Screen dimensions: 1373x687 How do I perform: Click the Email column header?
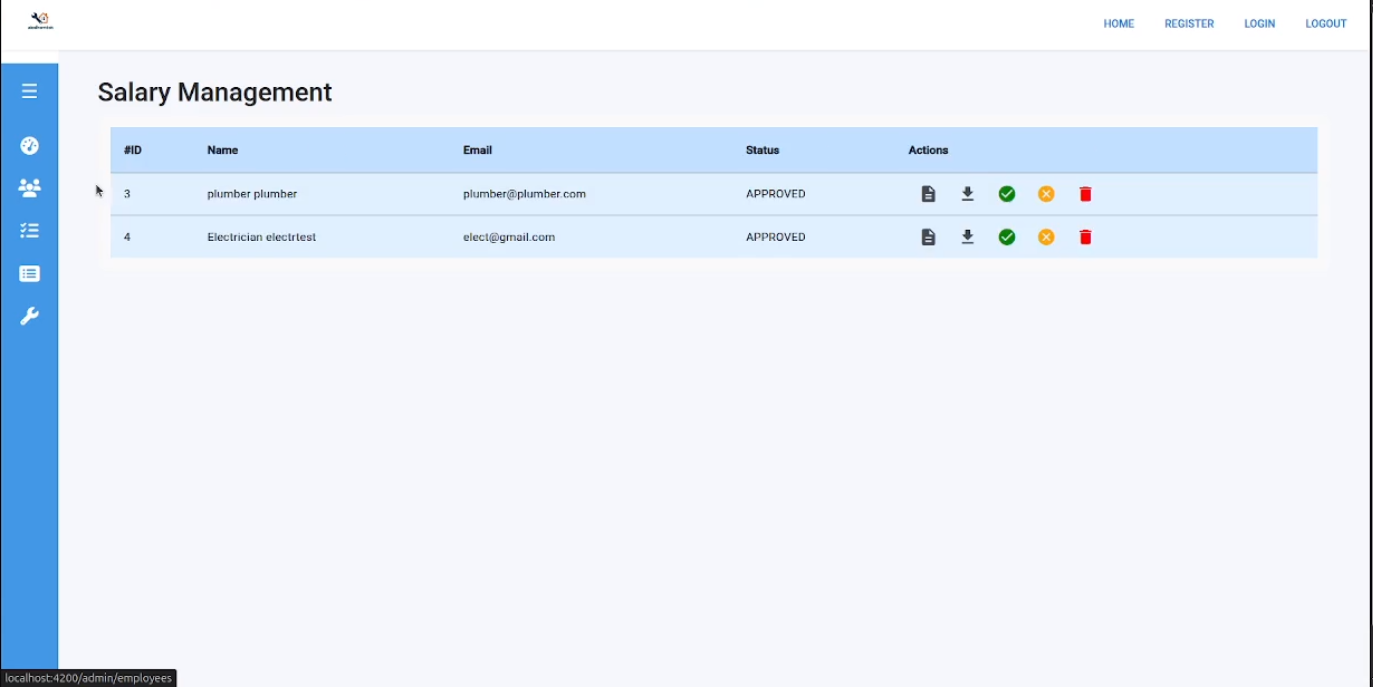[477, 150]
